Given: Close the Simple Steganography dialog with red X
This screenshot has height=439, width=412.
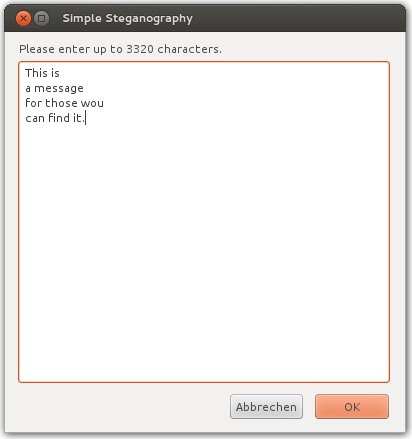Looking at the screenshot, I should pyautogui.click(x=23, y=18).
